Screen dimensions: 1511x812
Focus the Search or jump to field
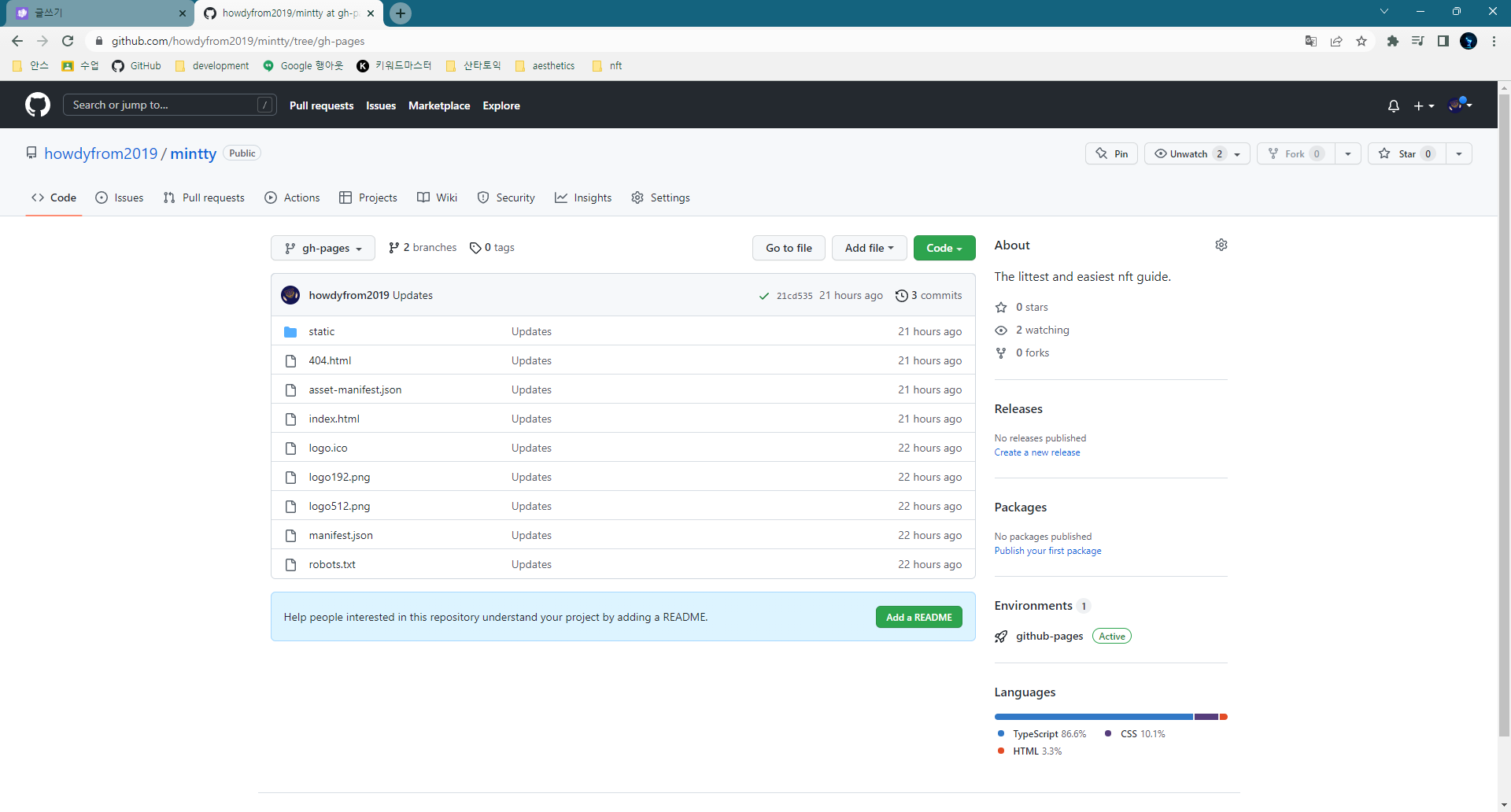click(x=169, y=105)
